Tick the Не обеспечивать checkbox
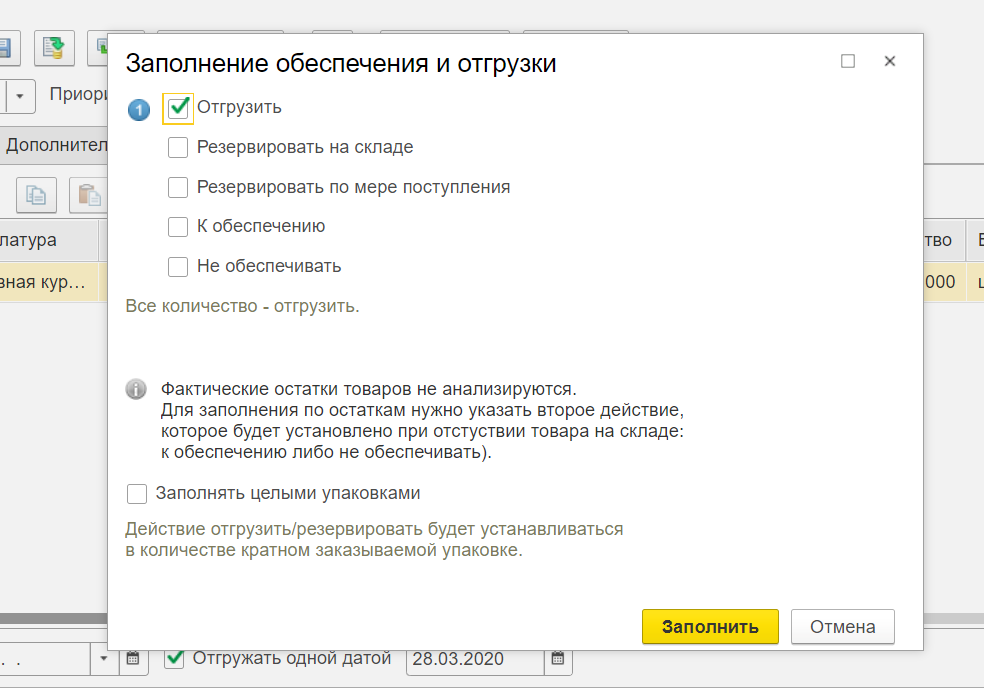Image resolution: width=984 pixels, height=688 pixels. click(178, 267)
